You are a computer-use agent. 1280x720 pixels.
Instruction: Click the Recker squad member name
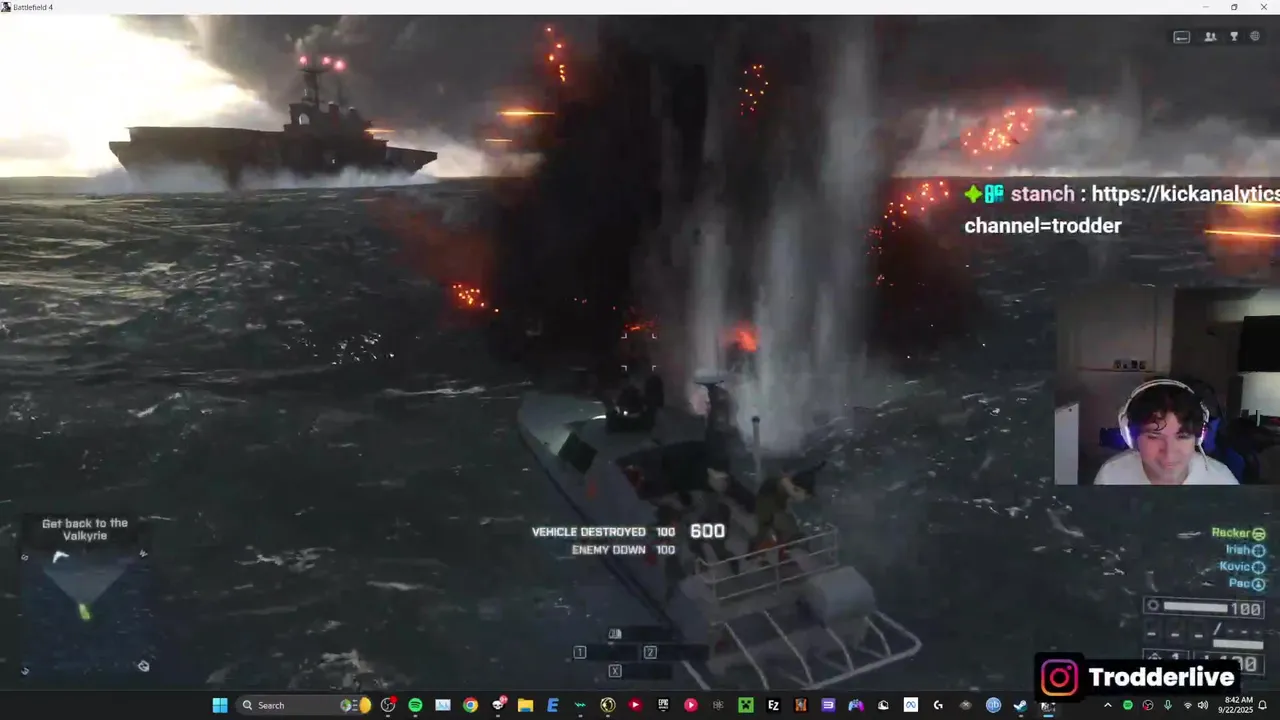pyautogui.click(x=1230, y=533)
